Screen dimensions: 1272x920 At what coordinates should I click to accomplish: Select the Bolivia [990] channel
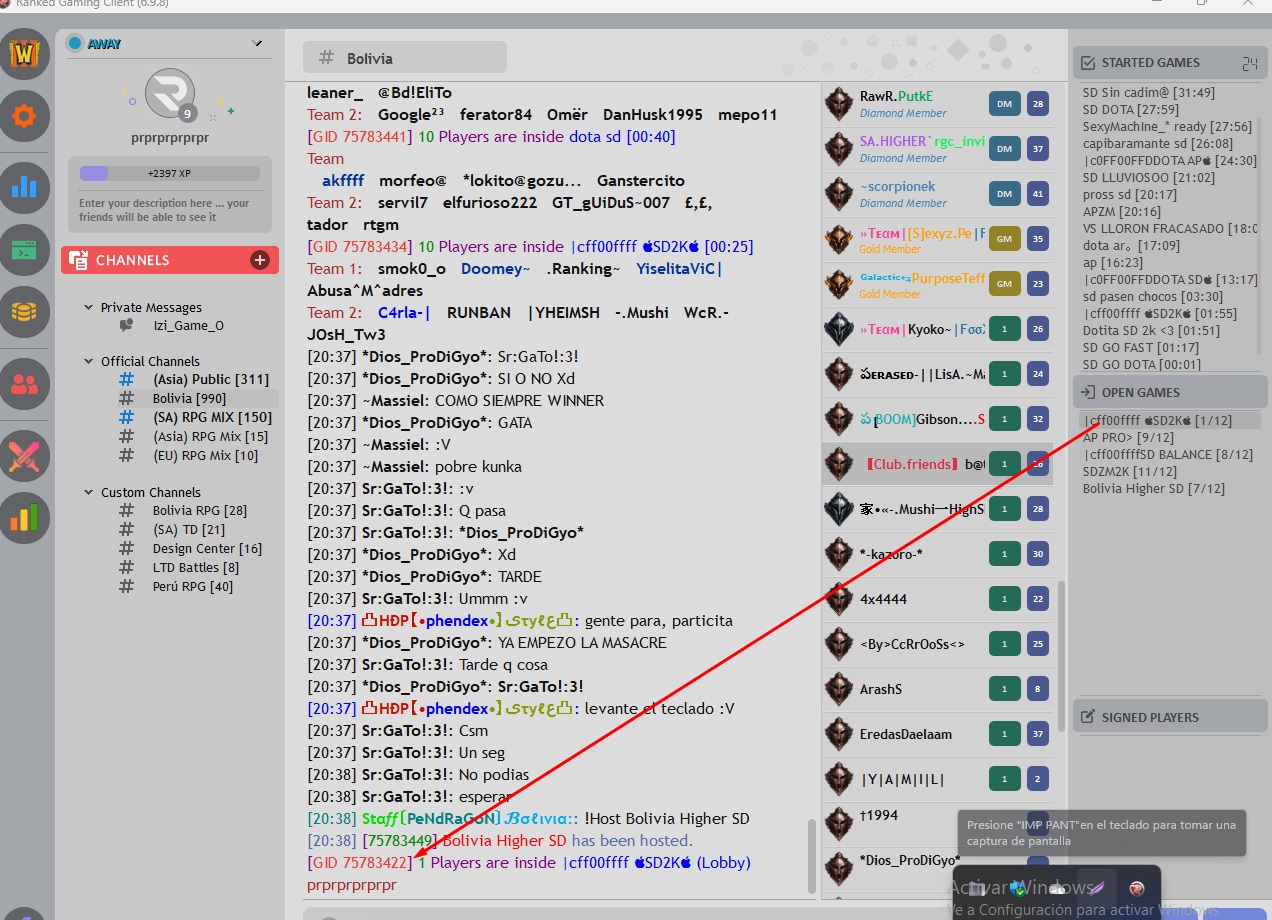[x=189, y=398]
